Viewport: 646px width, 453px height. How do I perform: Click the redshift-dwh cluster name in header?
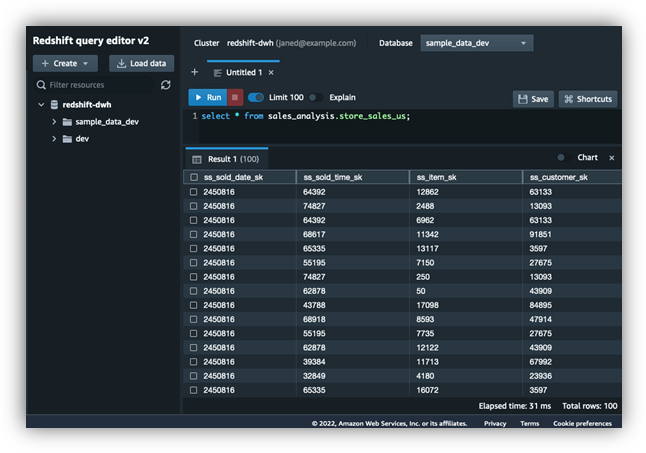(x=250, y=43)
